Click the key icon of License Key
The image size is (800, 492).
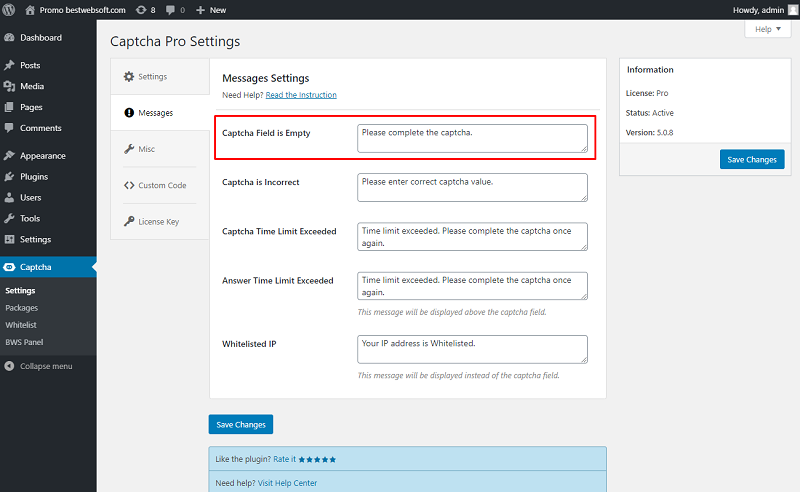tap(129, 222)
